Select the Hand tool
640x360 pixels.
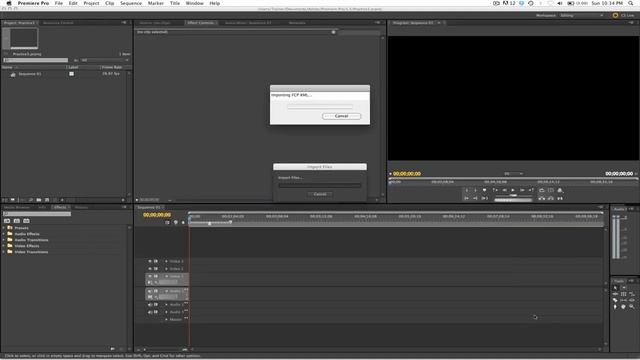point(623,307)
